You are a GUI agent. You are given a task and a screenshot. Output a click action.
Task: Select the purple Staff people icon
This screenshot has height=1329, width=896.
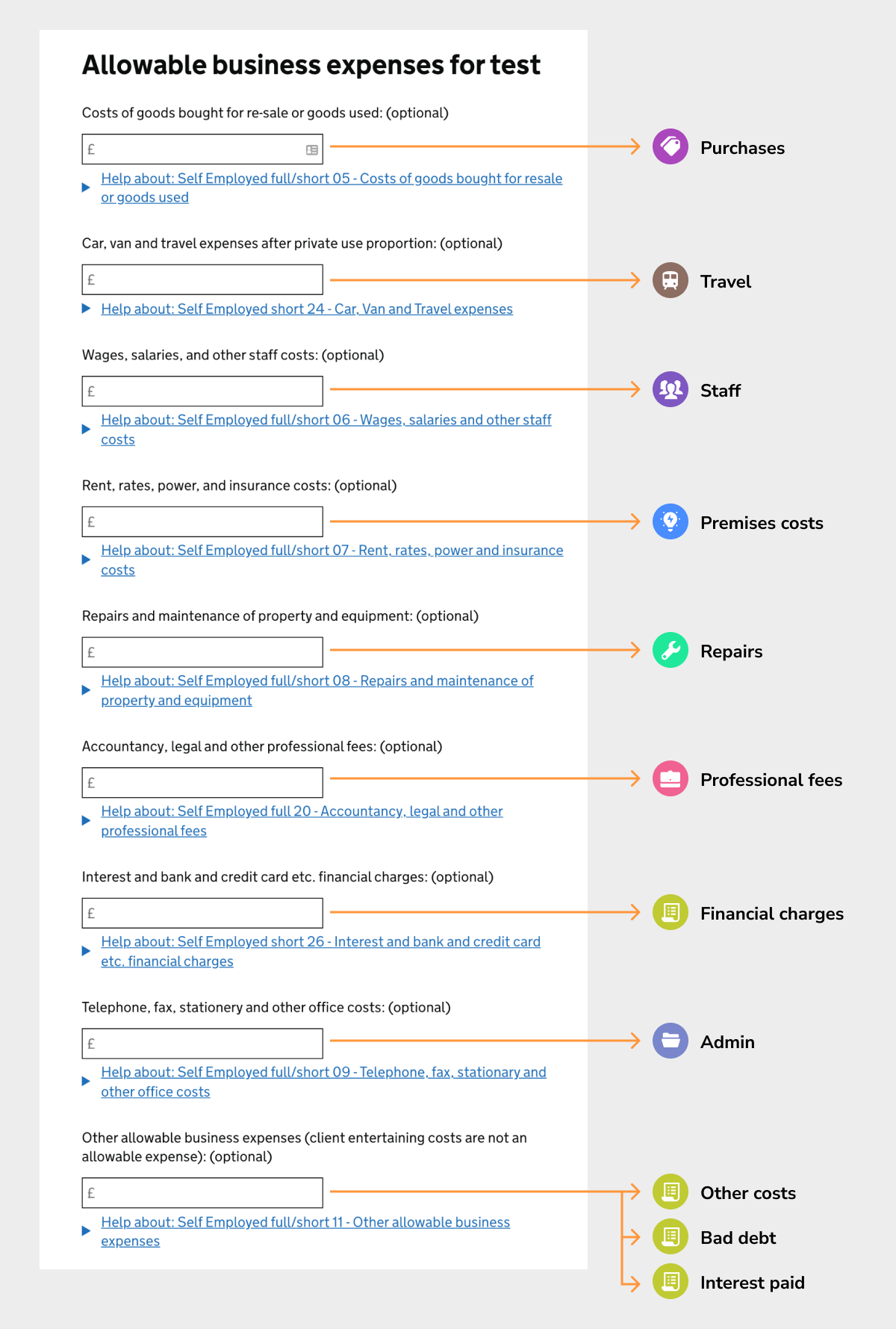pyautogui.click(x=671, y=389)
